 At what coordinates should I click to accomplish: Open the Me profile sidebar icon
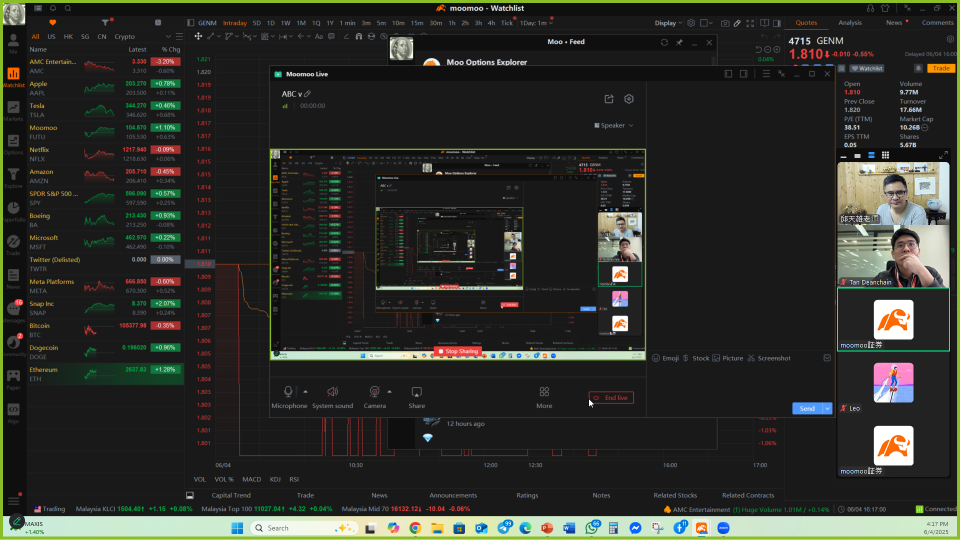coord(13,44)
